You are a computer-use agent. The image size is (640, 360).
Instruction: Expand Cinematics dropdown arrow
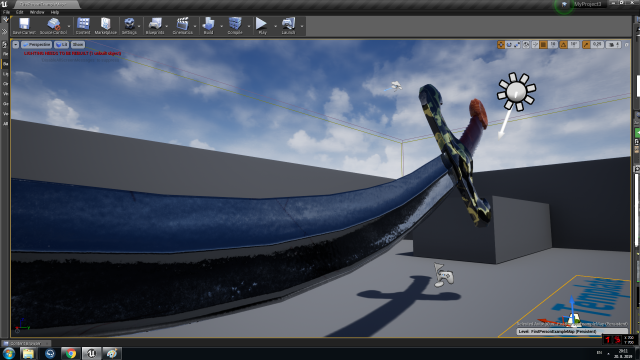click(x=195, y=27)
